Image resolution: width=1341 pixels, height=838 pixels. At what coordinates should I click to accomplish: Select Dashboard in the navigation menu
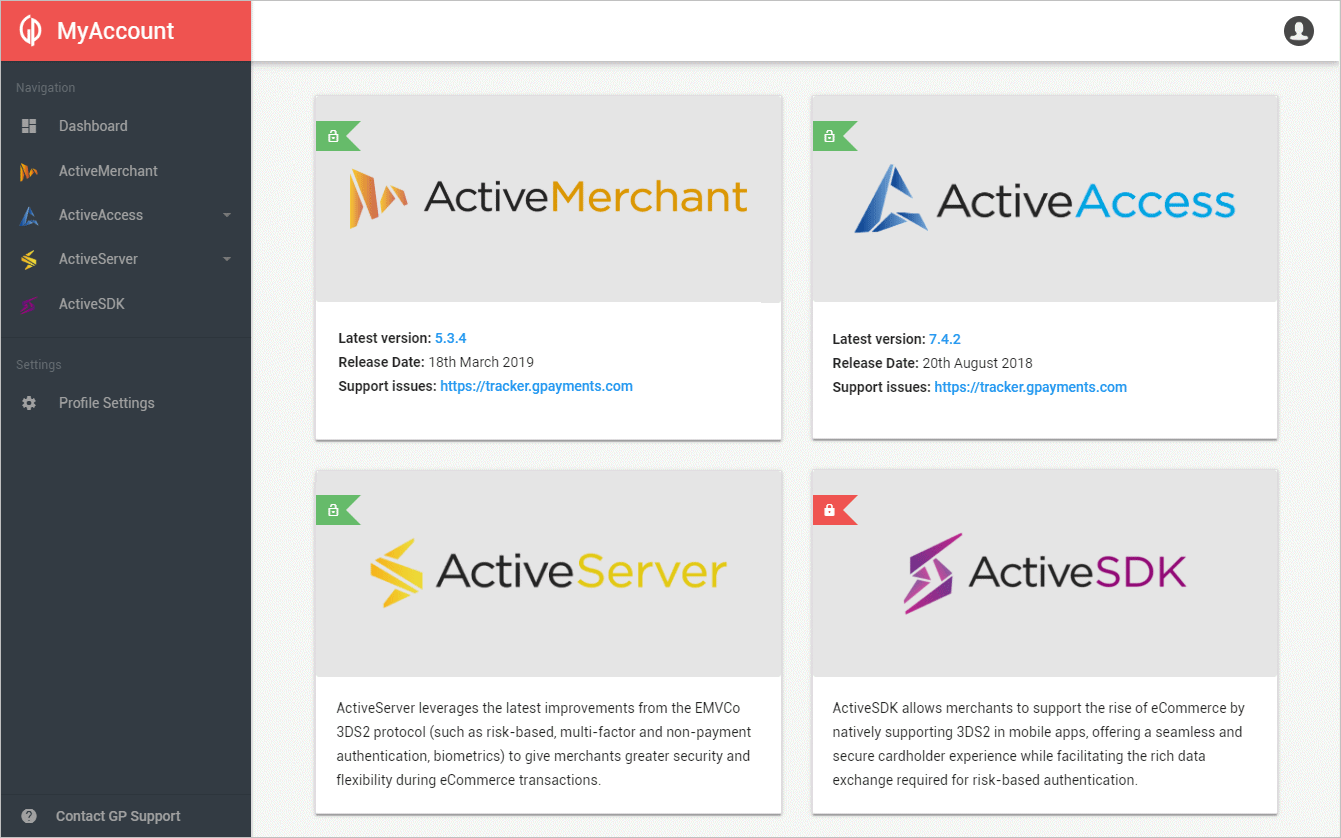point(94,125)
